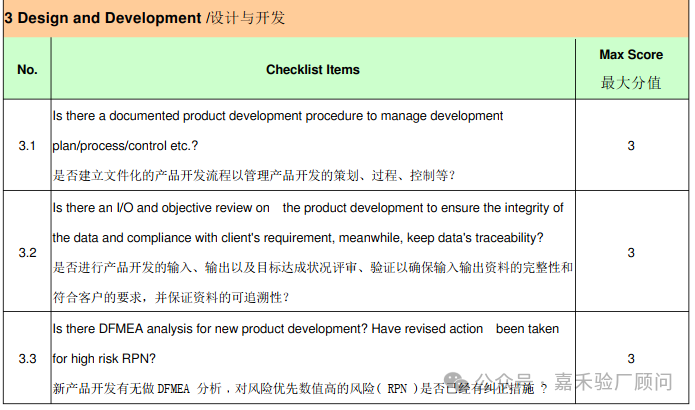
Task: Click the 'No.' column header
Action: 27,70
